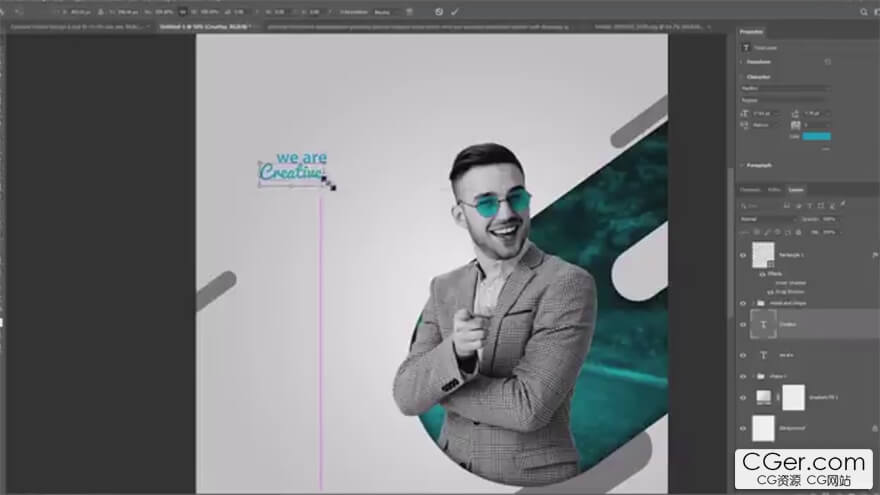This screenshot has height=495, width=880.
Task: Hide the Gradient Fill 1 layer
Action: point(742,397)
